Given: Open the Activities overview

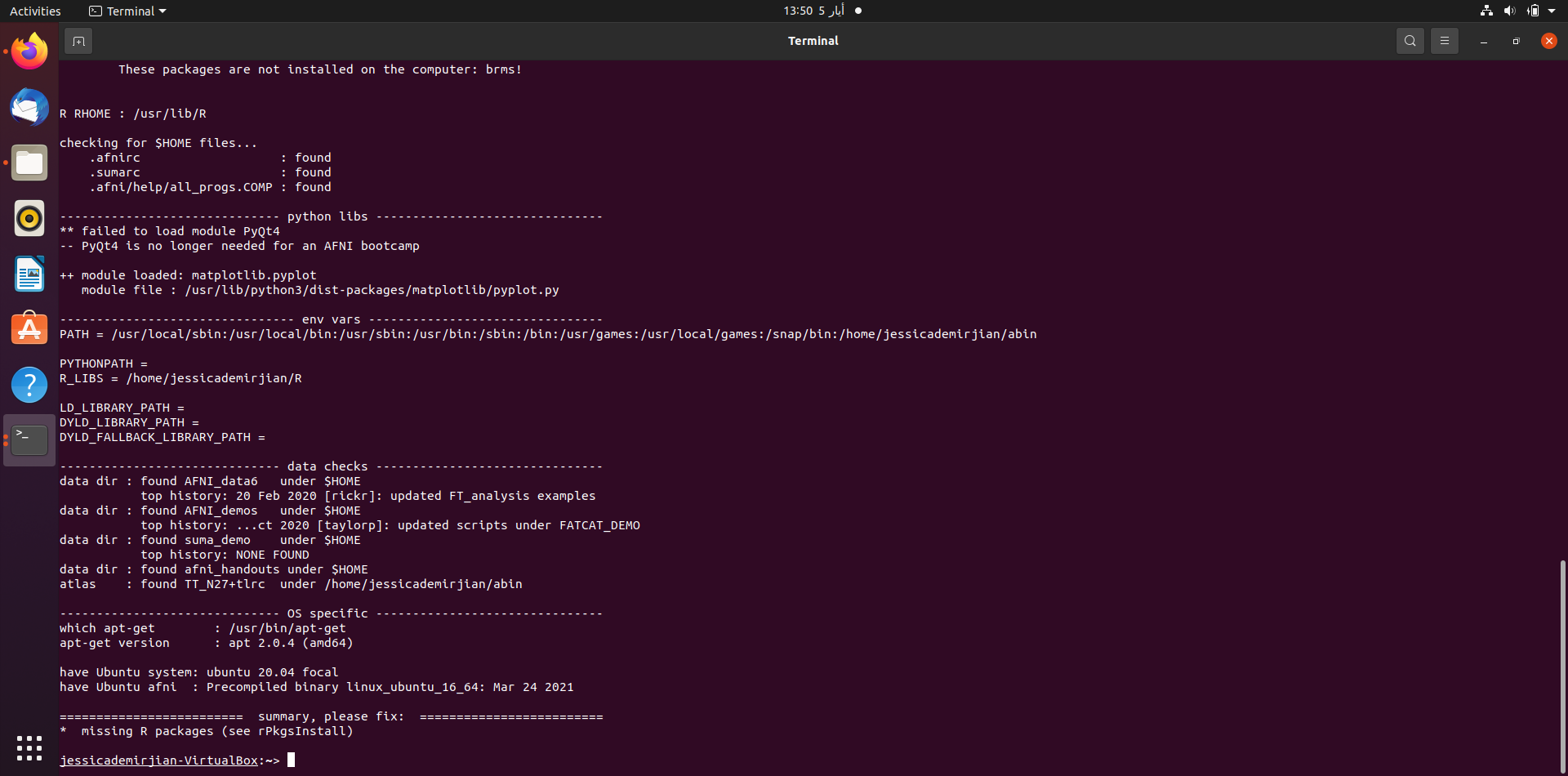Looking at the screenshot, I should tap(35, 11).
